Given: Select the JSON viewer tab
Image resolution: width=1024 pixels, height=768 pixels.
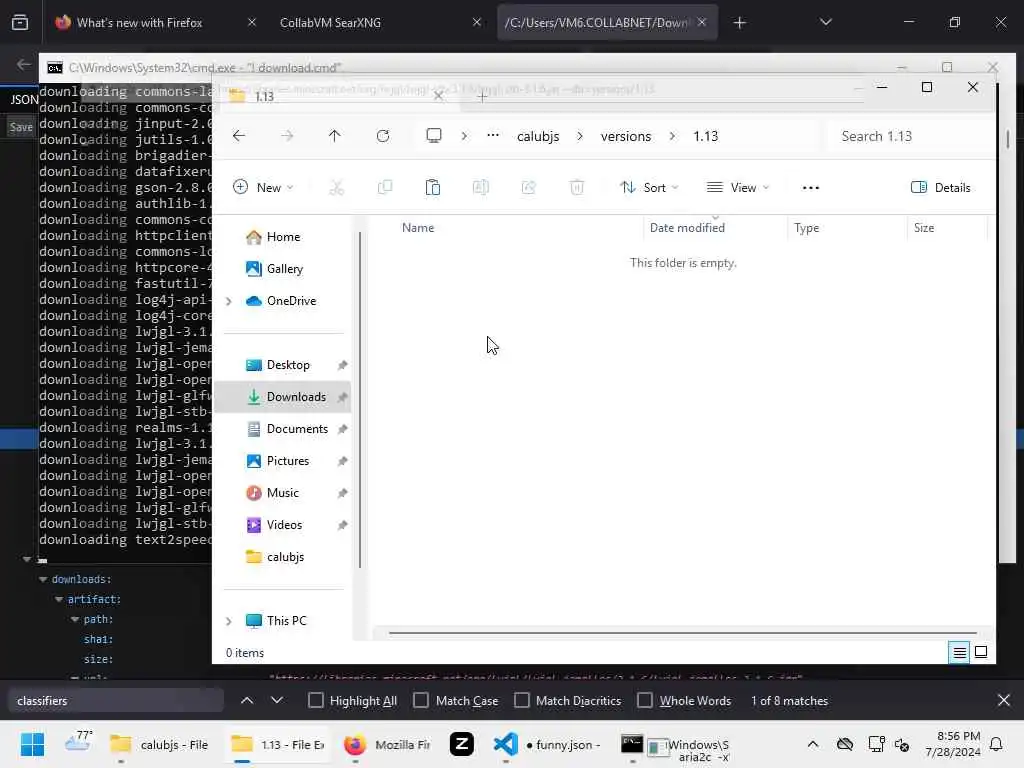Looking at the screenshot, I should coord(24,100).
